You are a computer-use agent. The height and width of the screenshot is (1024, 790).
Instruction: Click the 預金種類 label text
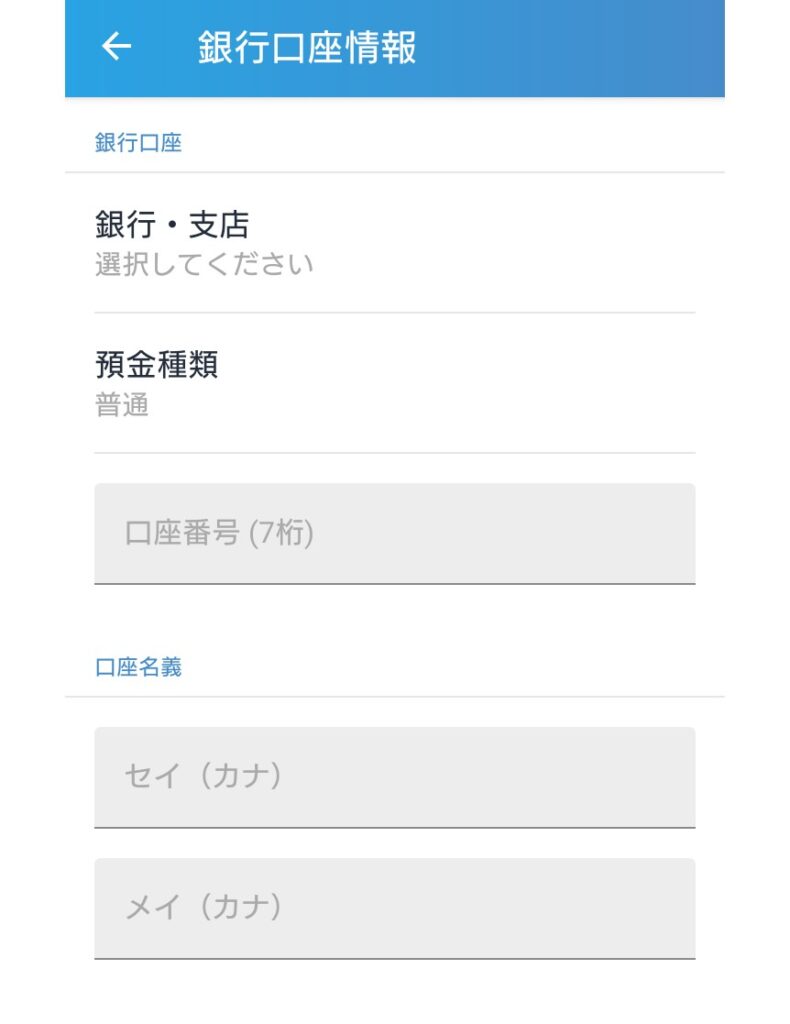tap(157, 364)
